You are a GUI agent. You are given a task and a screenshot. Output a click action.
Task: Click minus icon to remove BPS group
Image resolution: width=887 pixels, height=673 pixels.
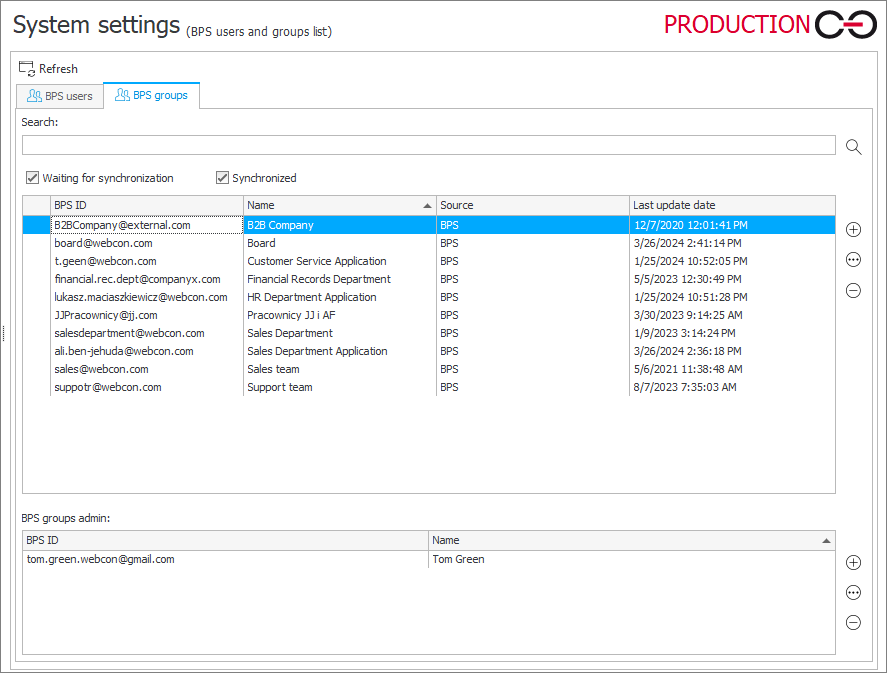tap(853, 290)
